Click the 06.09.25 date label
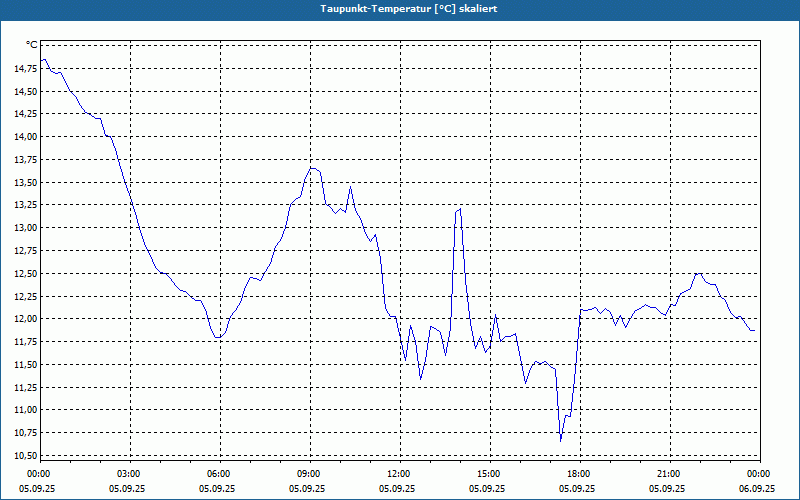800x500 pixels. (757, 488)
